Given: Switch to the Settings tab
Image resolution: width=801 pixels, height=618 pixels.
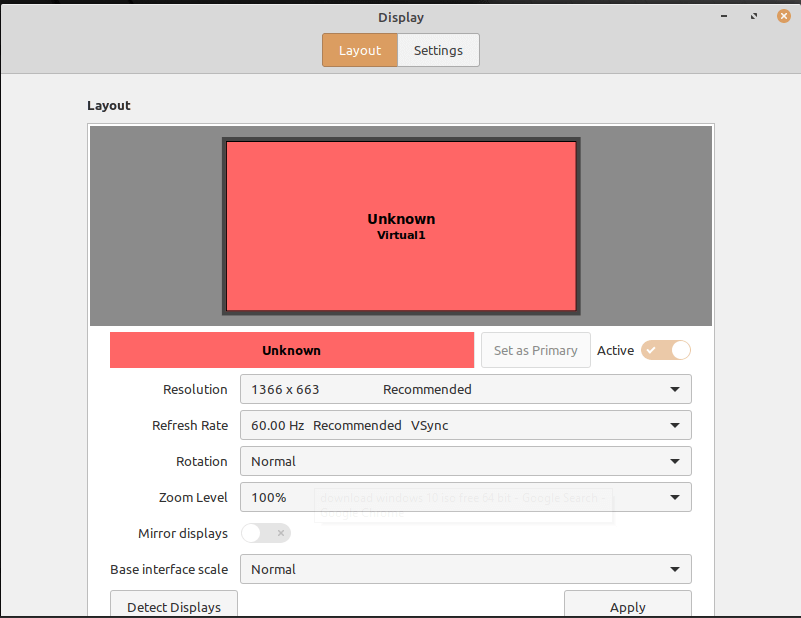Looking at the screenshot, I should (x=438, y=51).
